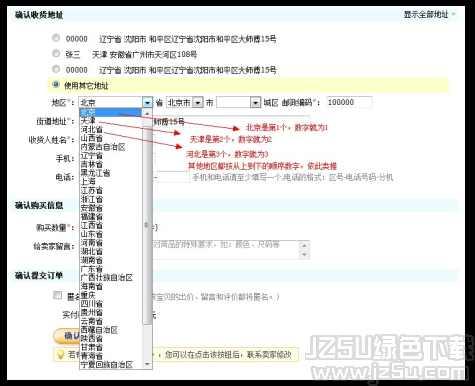Click the message box scroll-down arrow
The width and height of the screenshot is (475, 386).
pos(304,255)
